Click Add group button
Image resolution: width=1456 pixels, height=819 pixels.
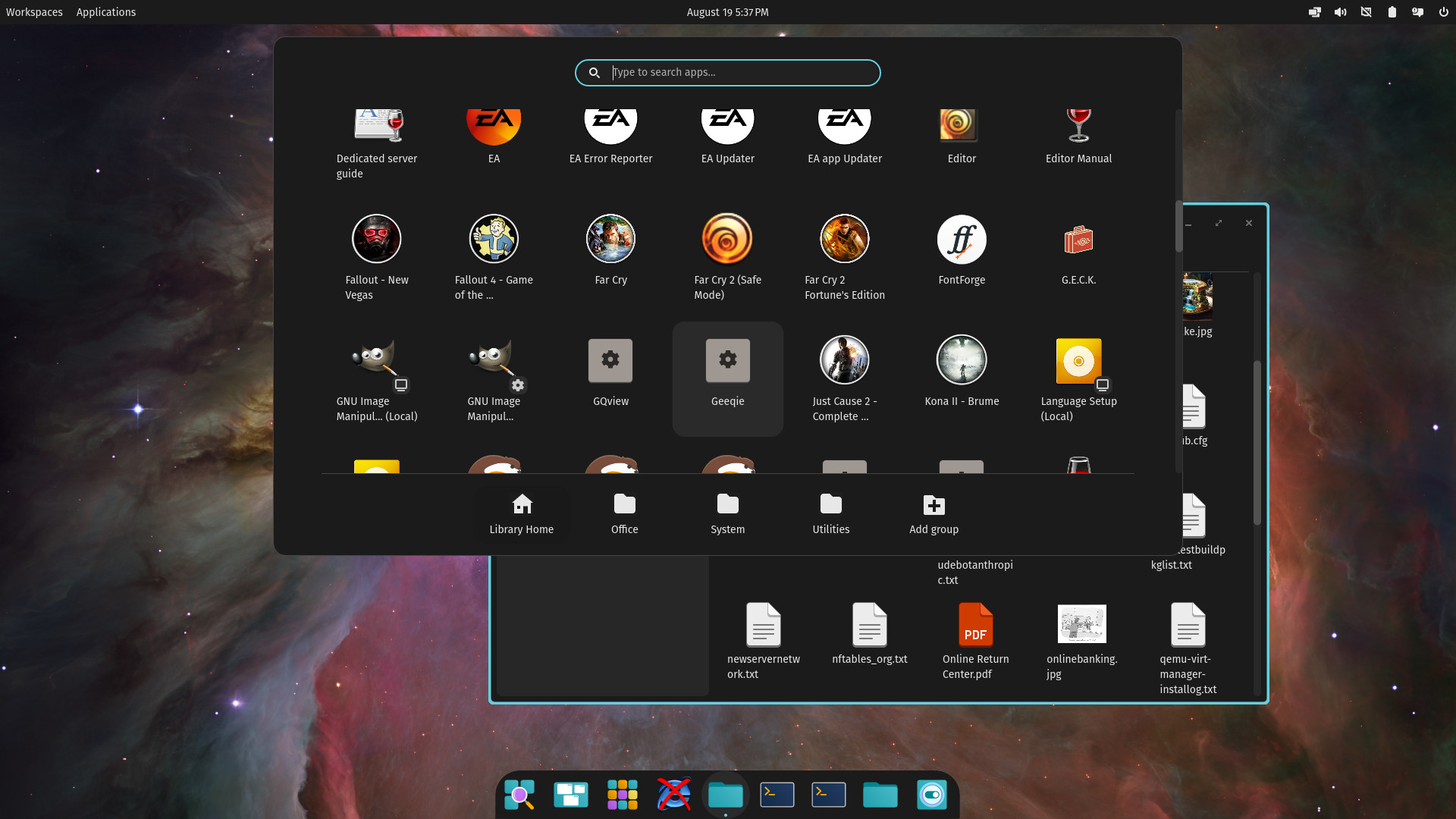[934, 515]
